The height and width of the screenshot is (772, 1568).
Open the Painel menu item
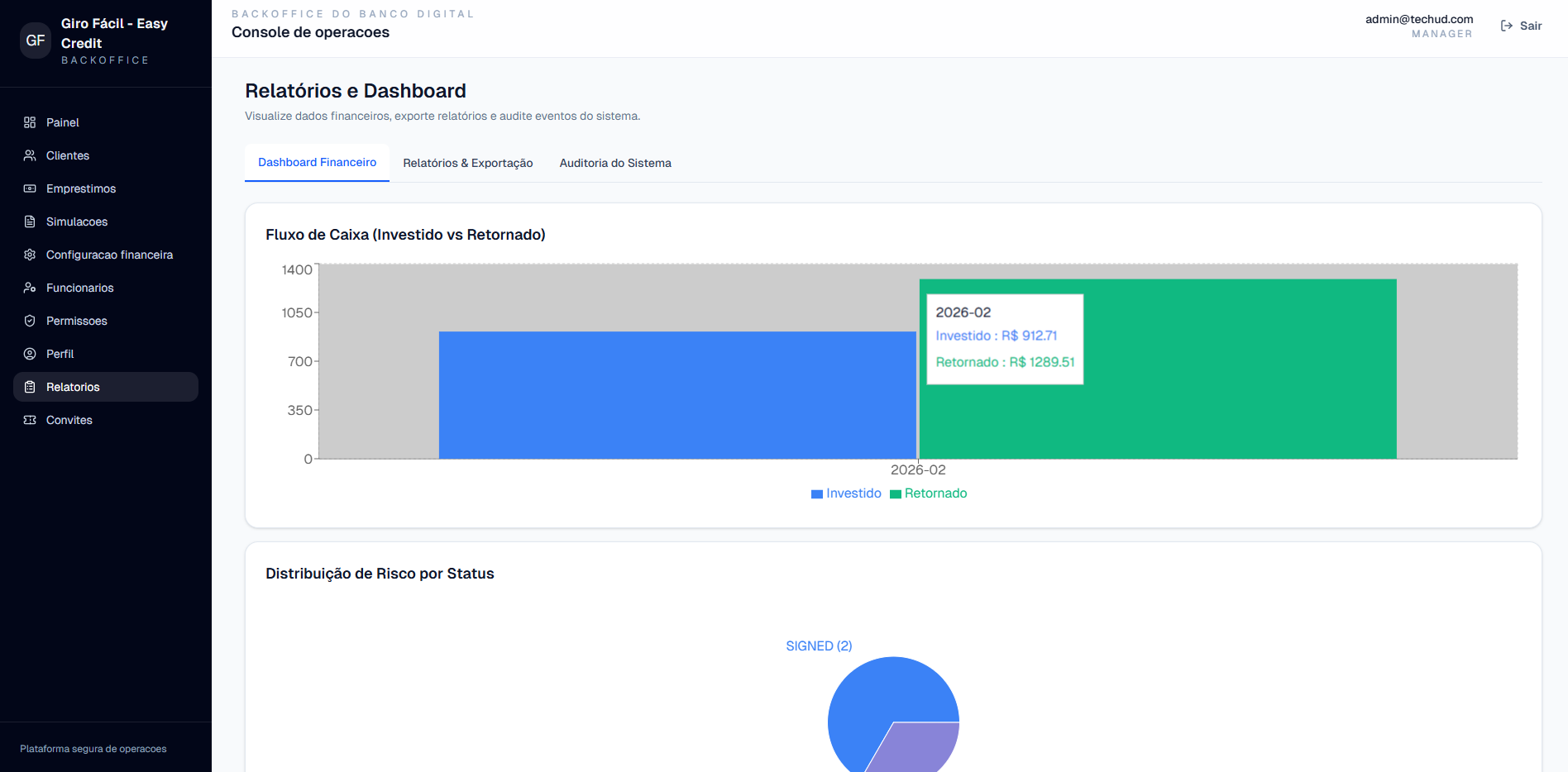pyautogui.click(x=106, y=122)
